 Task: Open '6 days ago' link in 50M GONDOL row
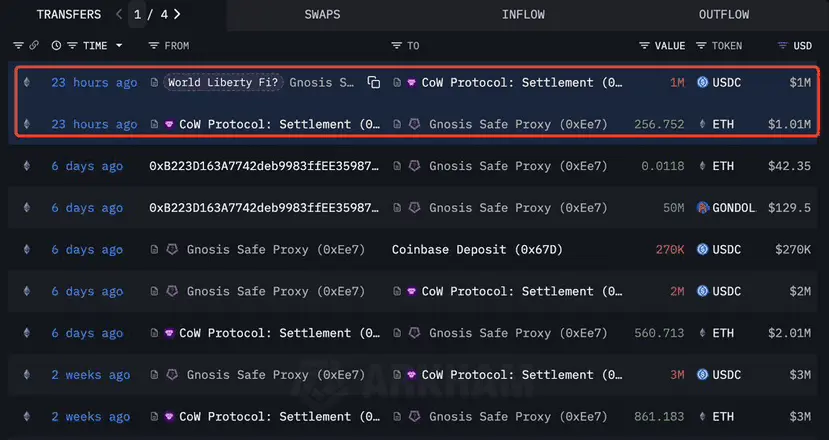87,208
